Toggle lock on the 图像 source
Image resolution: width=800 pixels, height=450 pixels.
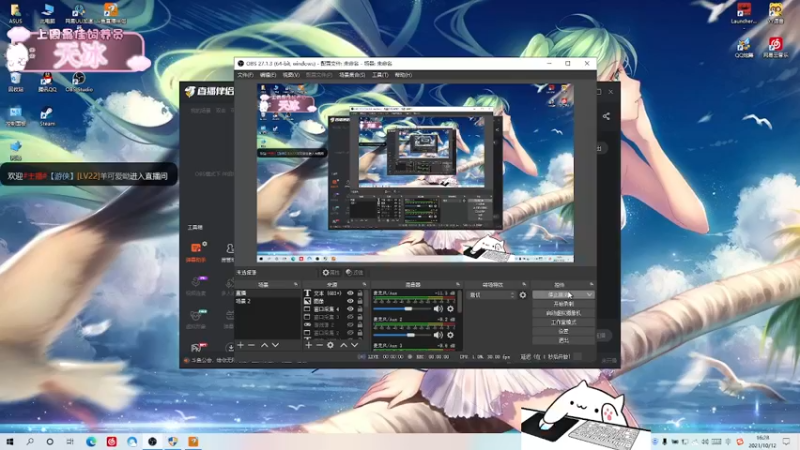coord(360,301)
